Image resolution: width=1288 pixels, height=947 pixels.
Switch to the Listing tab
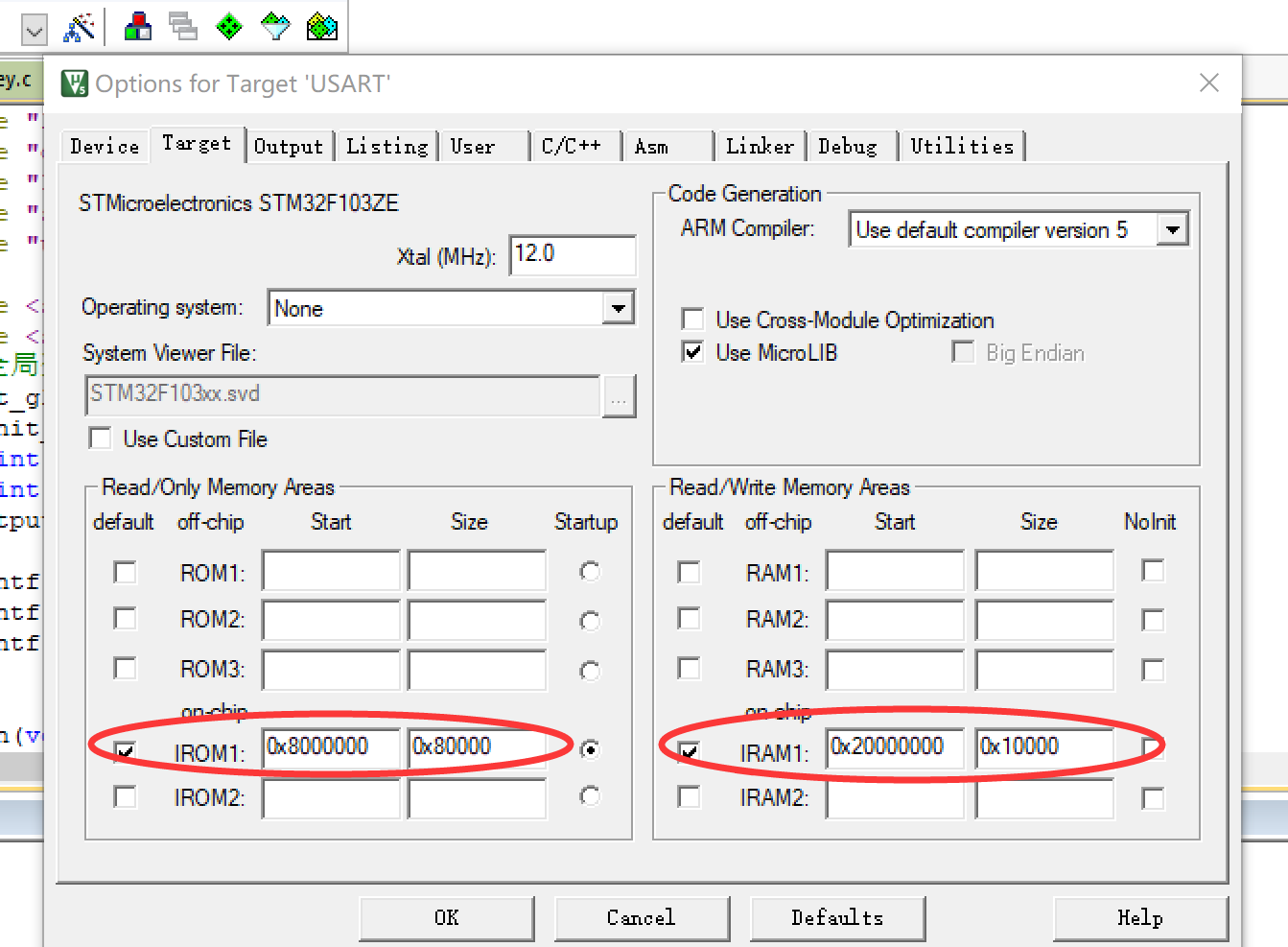point(386,146)
